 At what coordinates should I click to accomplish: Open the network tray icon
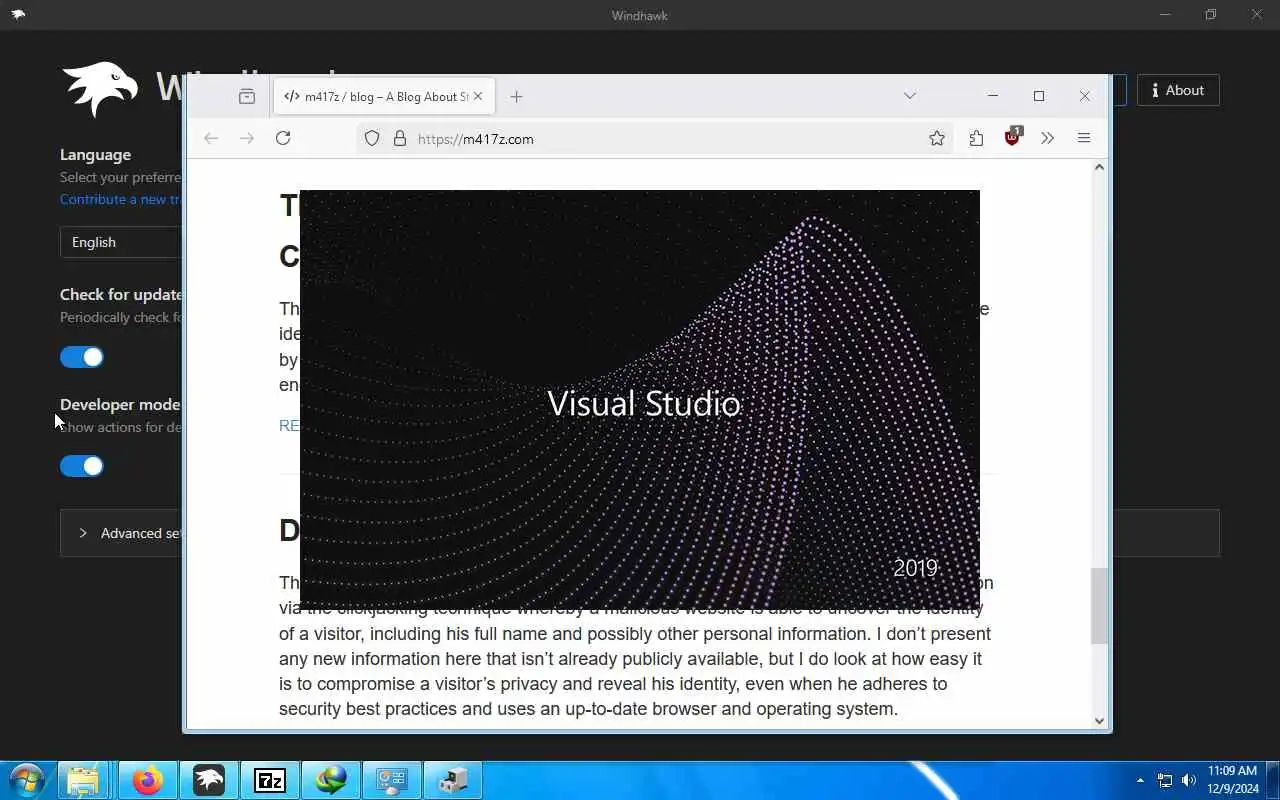1165,780
